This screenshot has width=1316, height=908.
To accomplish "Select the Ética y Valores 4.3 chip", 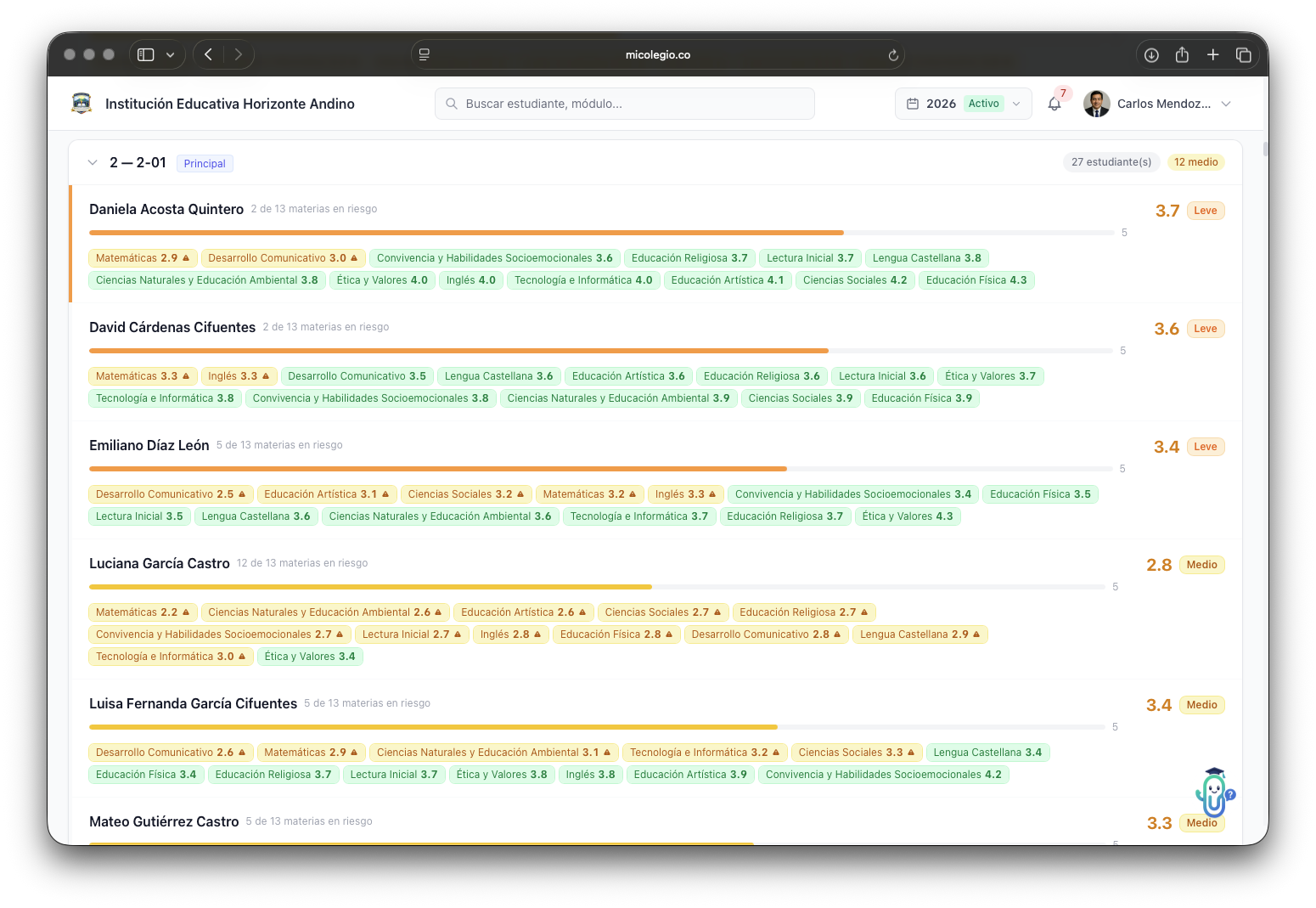I will point(908,516).
